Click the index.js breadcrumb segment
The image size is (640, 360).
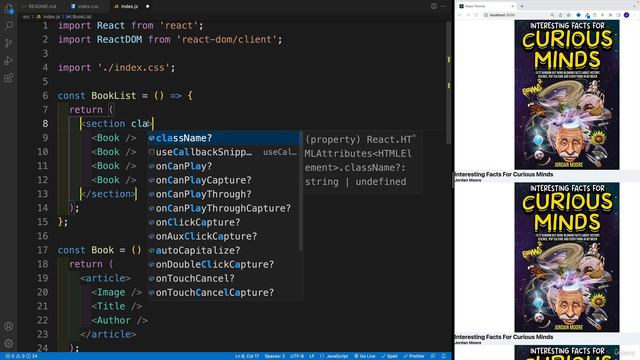(x=49, y=17)
